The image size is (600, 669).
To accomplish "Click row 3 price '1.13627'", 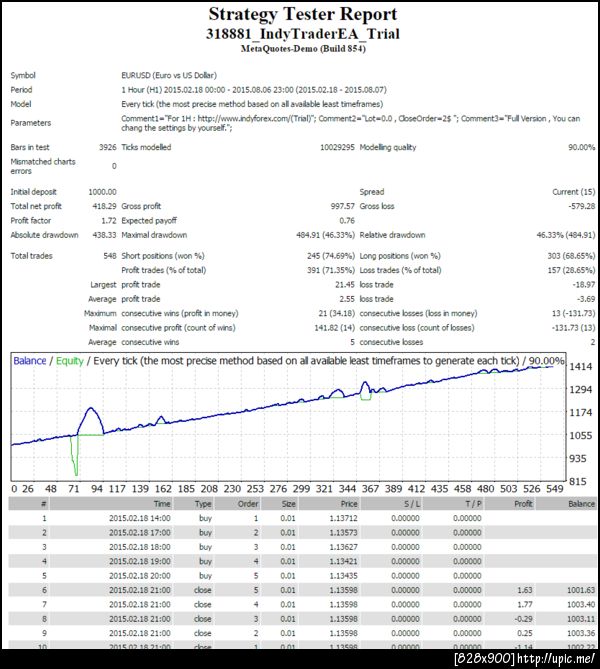I will (x=344, y=547).
